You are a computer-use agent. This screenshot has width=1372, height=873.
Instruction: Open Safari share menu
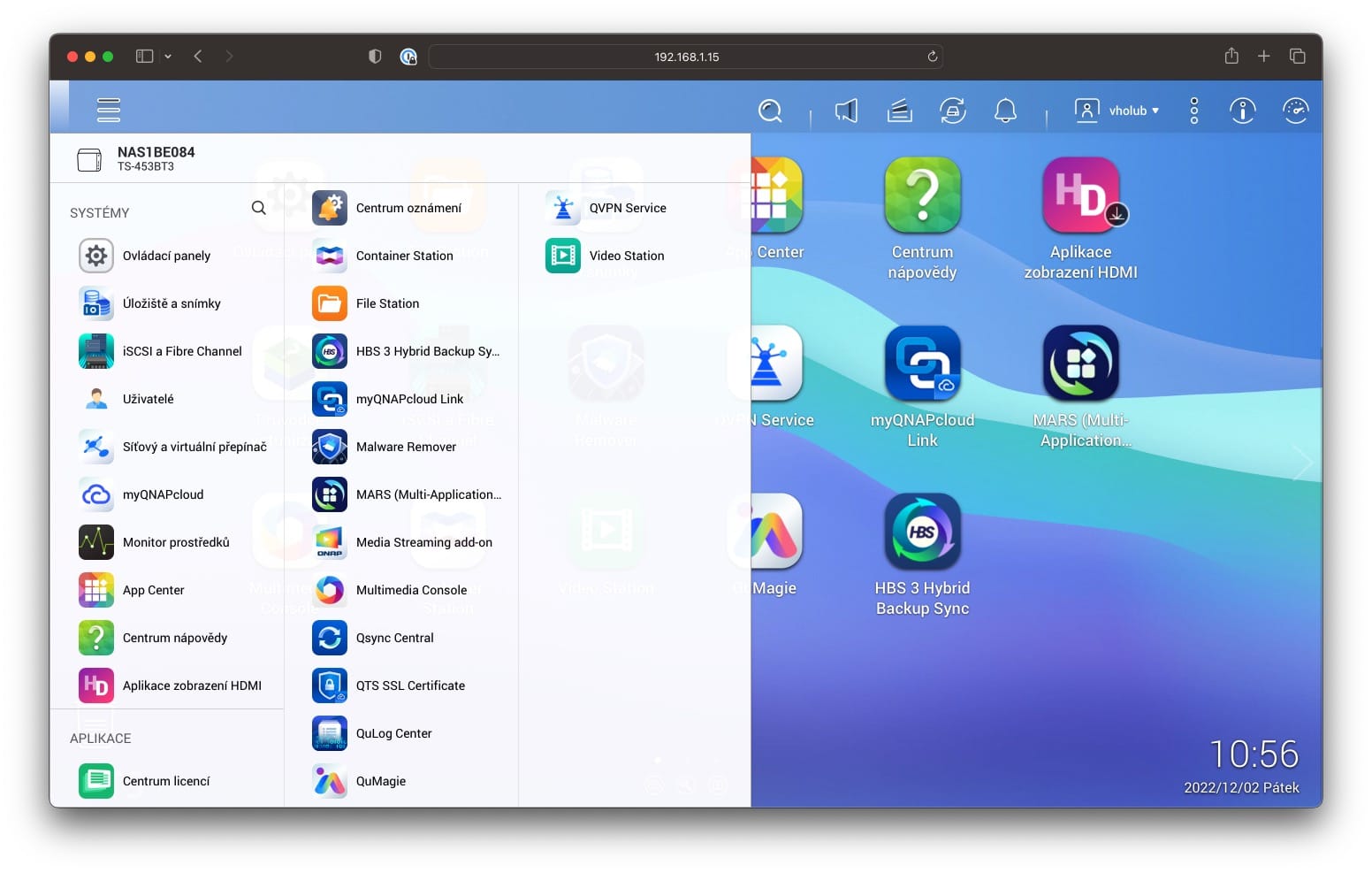(1231, 56)
